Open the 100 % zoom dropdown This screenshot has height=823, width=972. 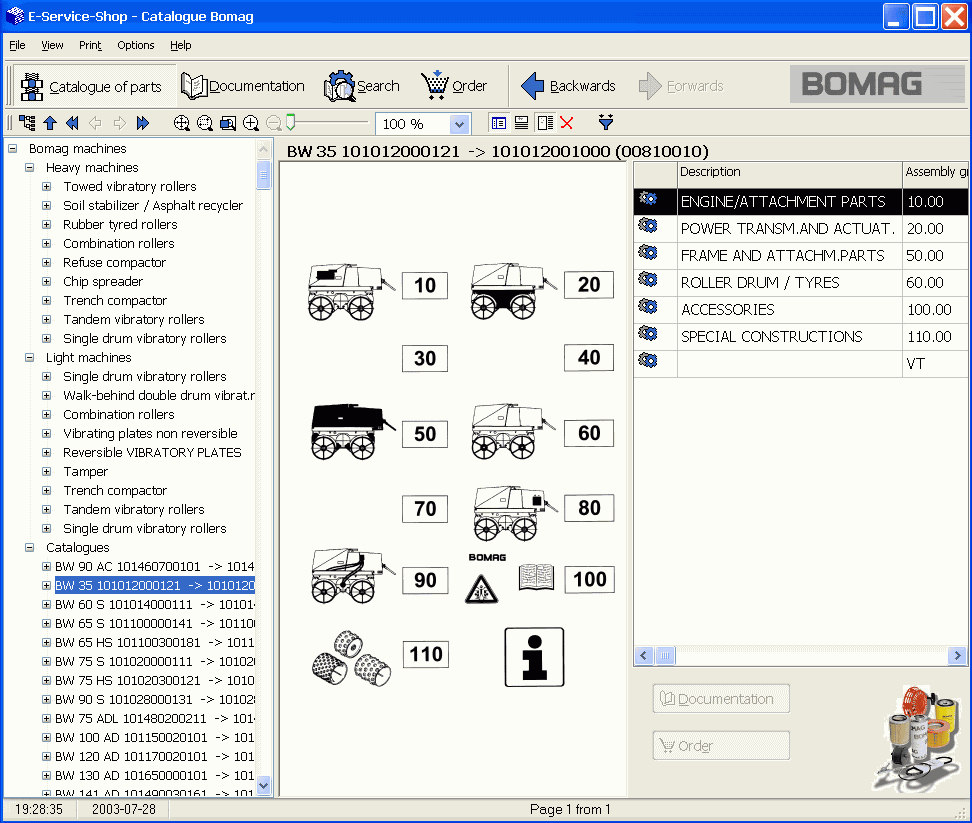[x=459, y=124]
